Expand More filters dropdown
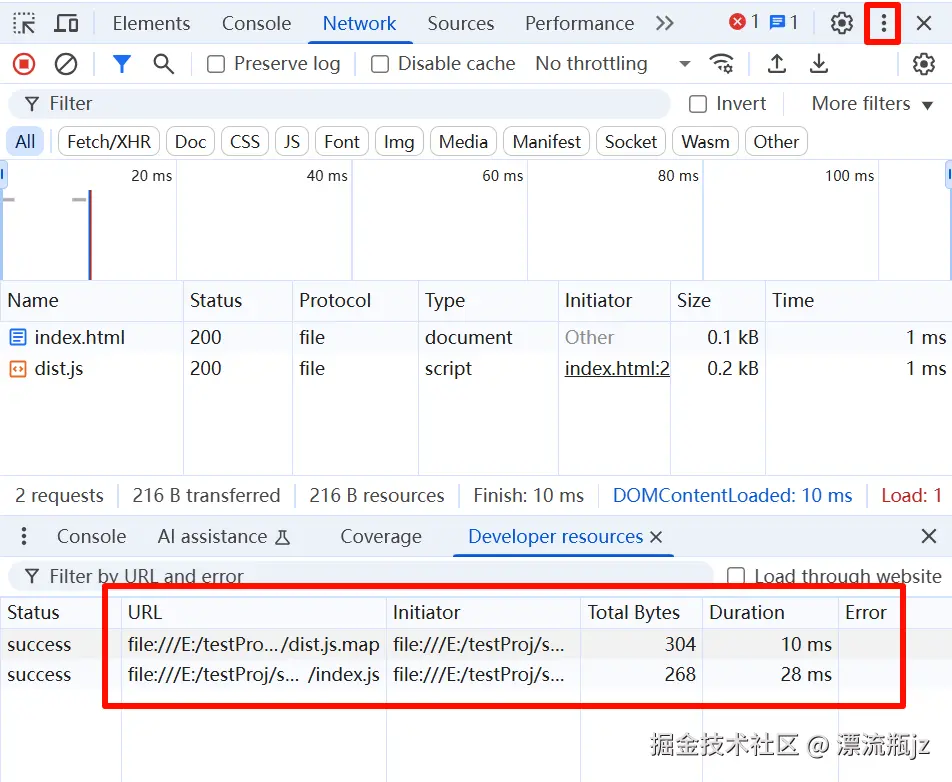Viewport: 952px width, 782px height. coord(872,104)
